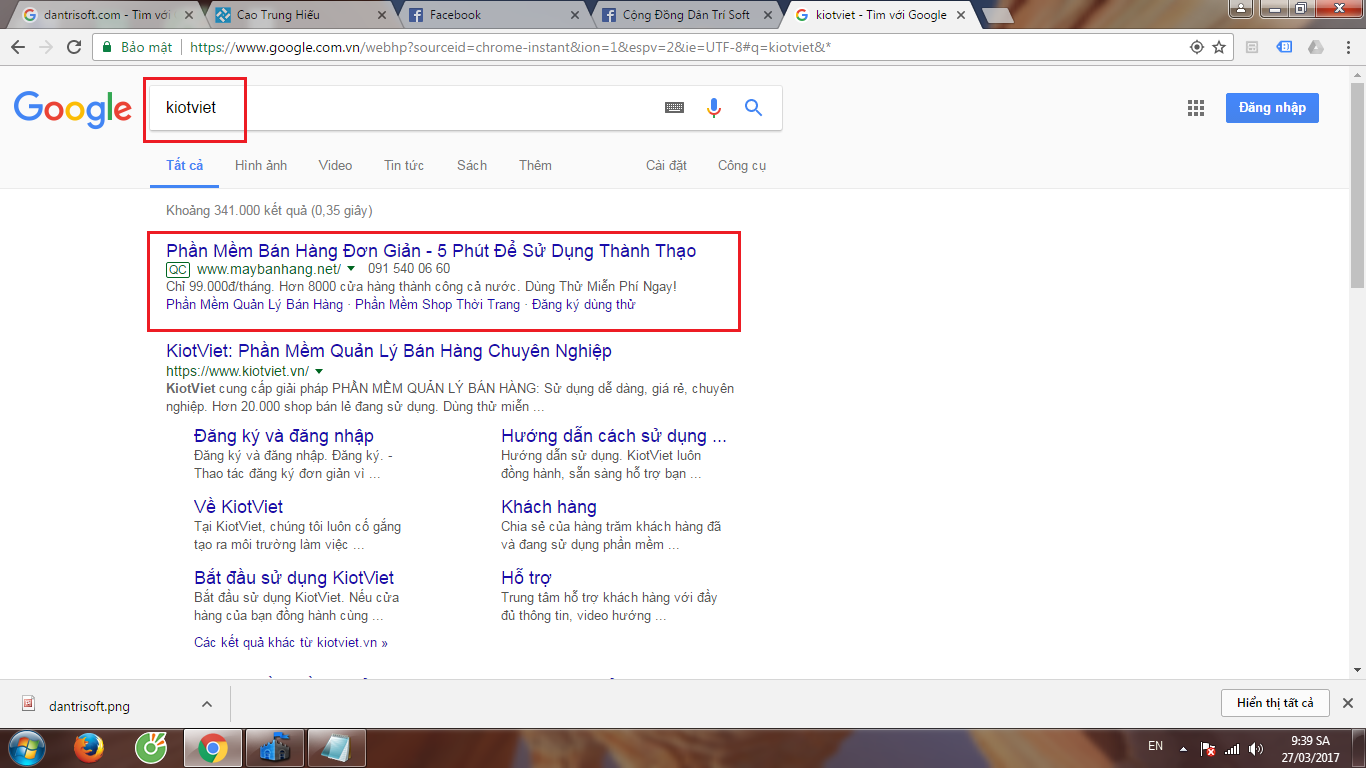Open the Đăng ký và đăng nhập sitelink
Viewport: 1366px width, 768px height.
point(284,436)
